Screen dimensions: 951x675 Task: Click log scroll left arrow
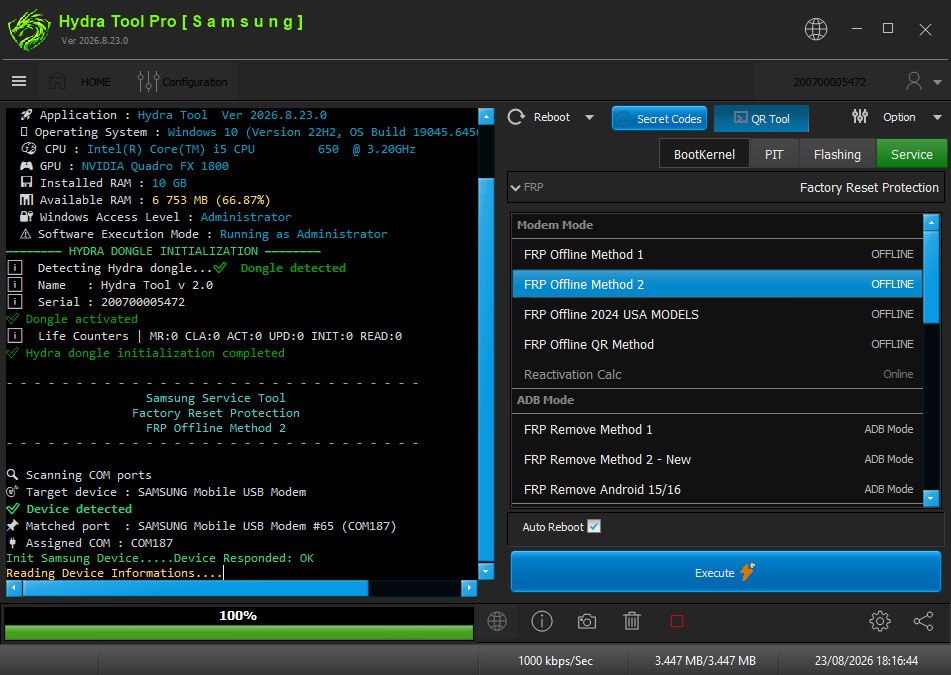(14, 588)
